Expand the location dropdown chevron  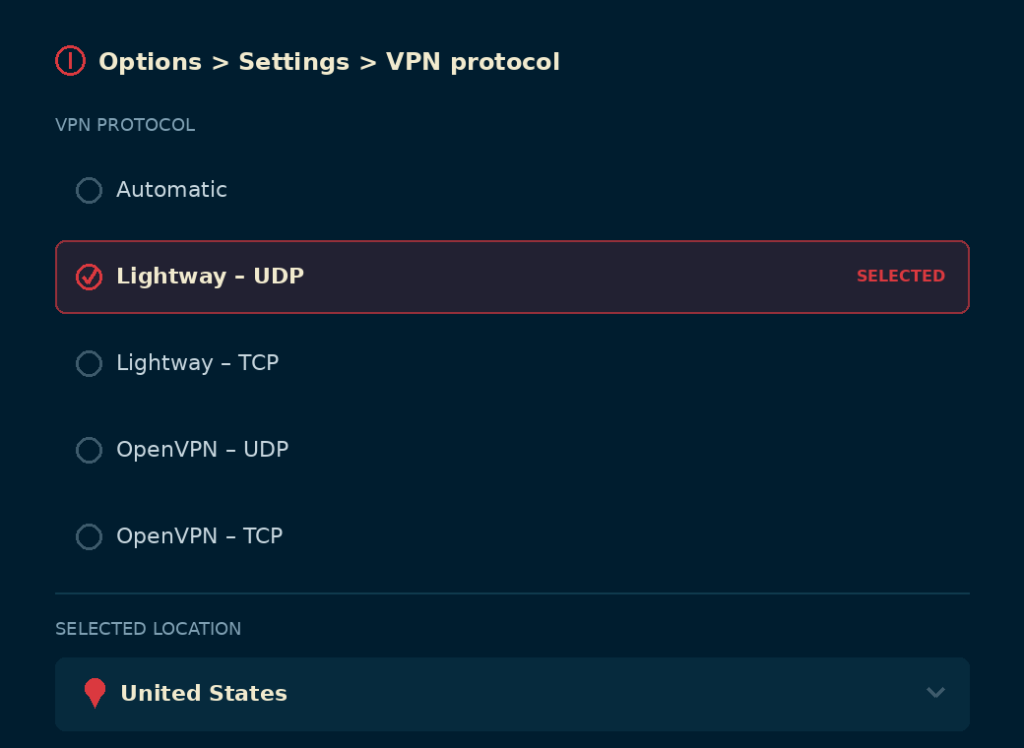(x=936, y=692)
